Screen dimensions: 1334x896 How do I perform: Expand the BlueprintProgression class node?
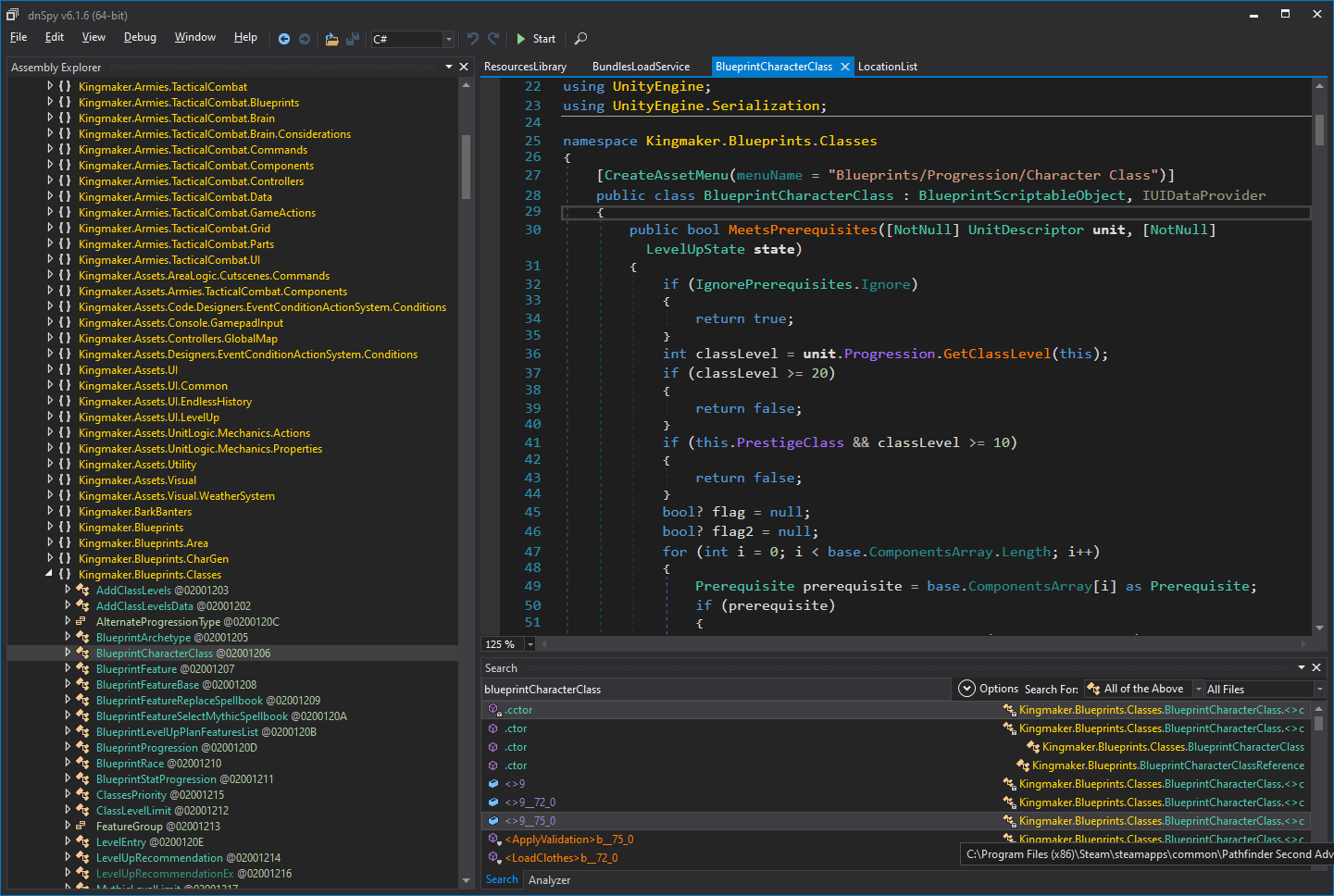coord(68,748)
